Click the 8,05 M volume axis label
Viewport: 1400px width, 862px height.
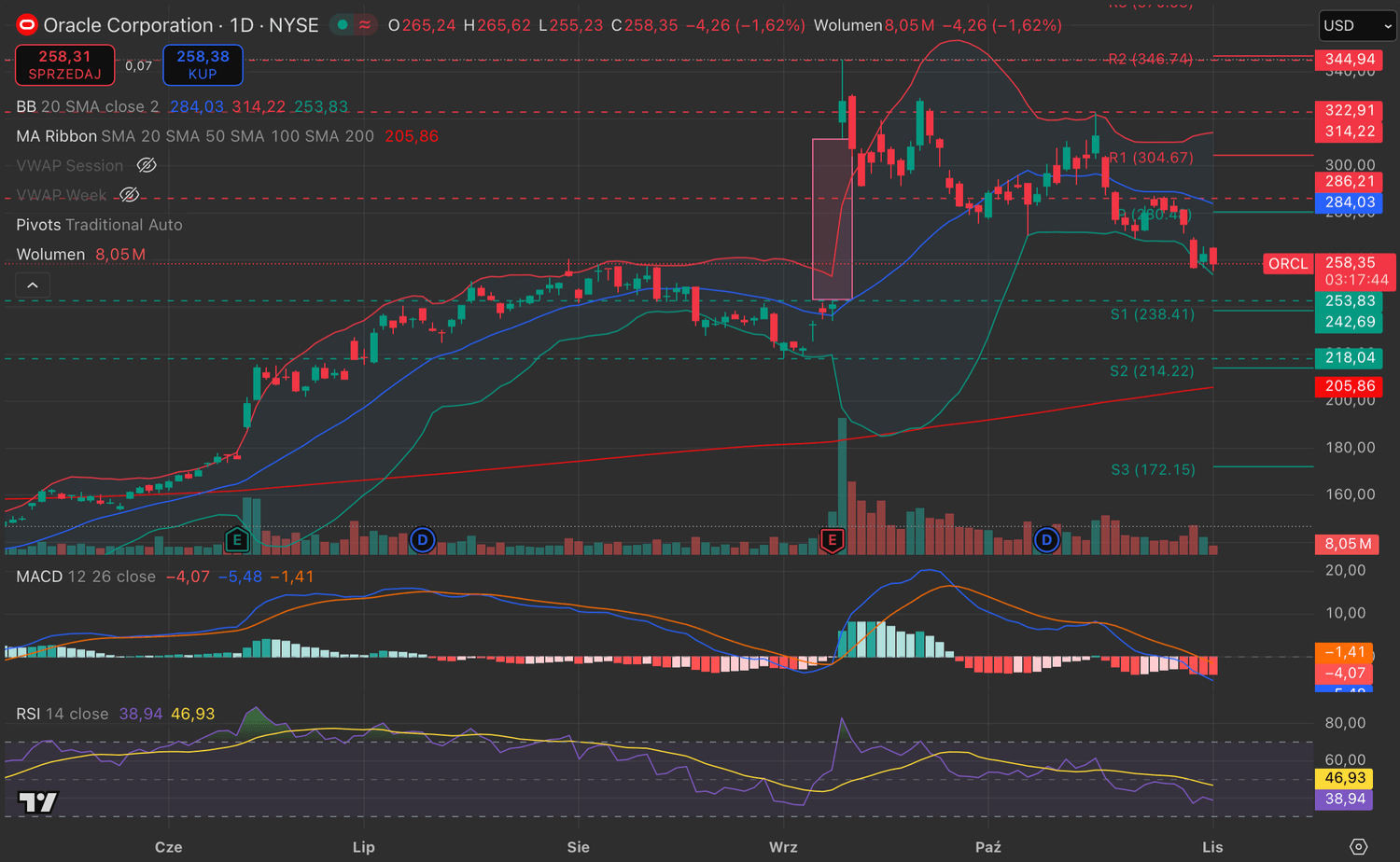click(1348, 544)
